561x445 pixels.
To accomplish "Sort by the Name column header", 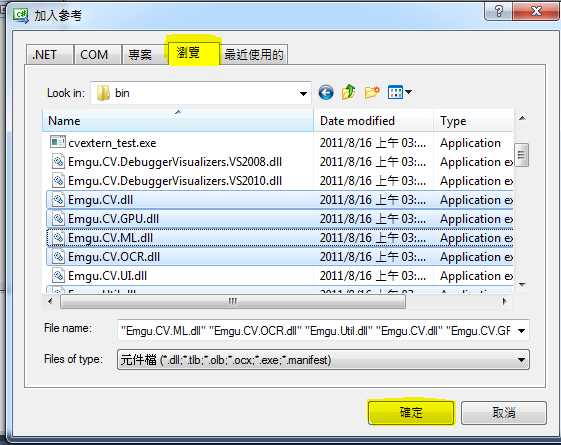I will click(x=178, y=121).
